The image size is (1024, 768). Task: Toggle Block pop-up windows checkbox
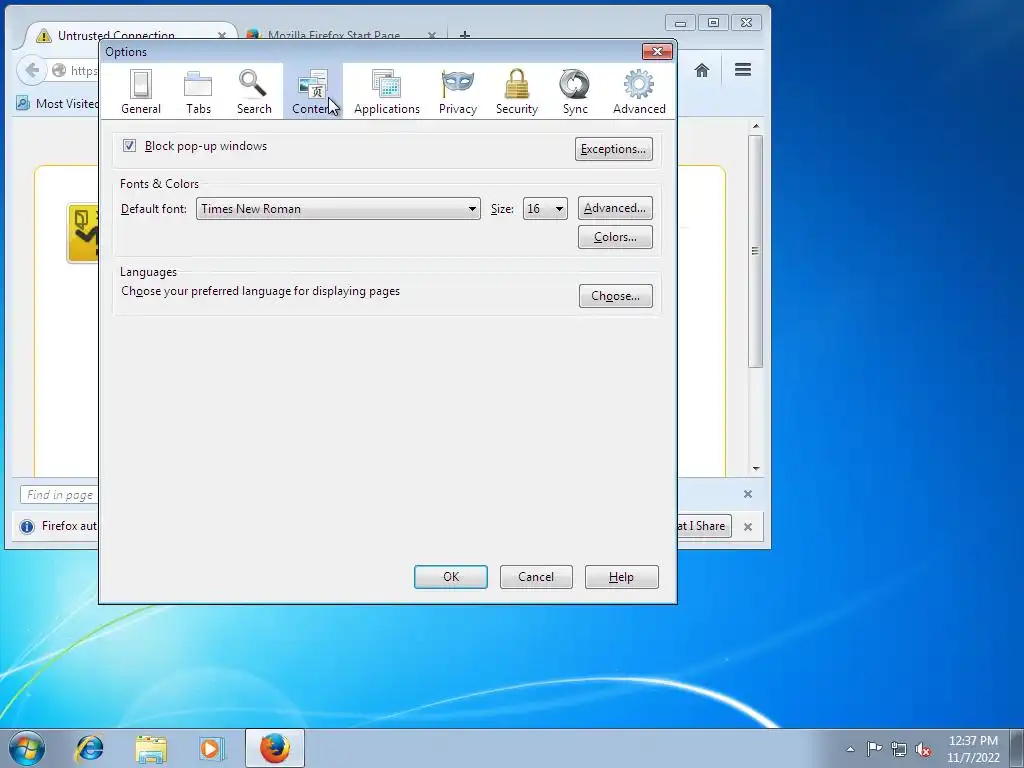point(129,146)
